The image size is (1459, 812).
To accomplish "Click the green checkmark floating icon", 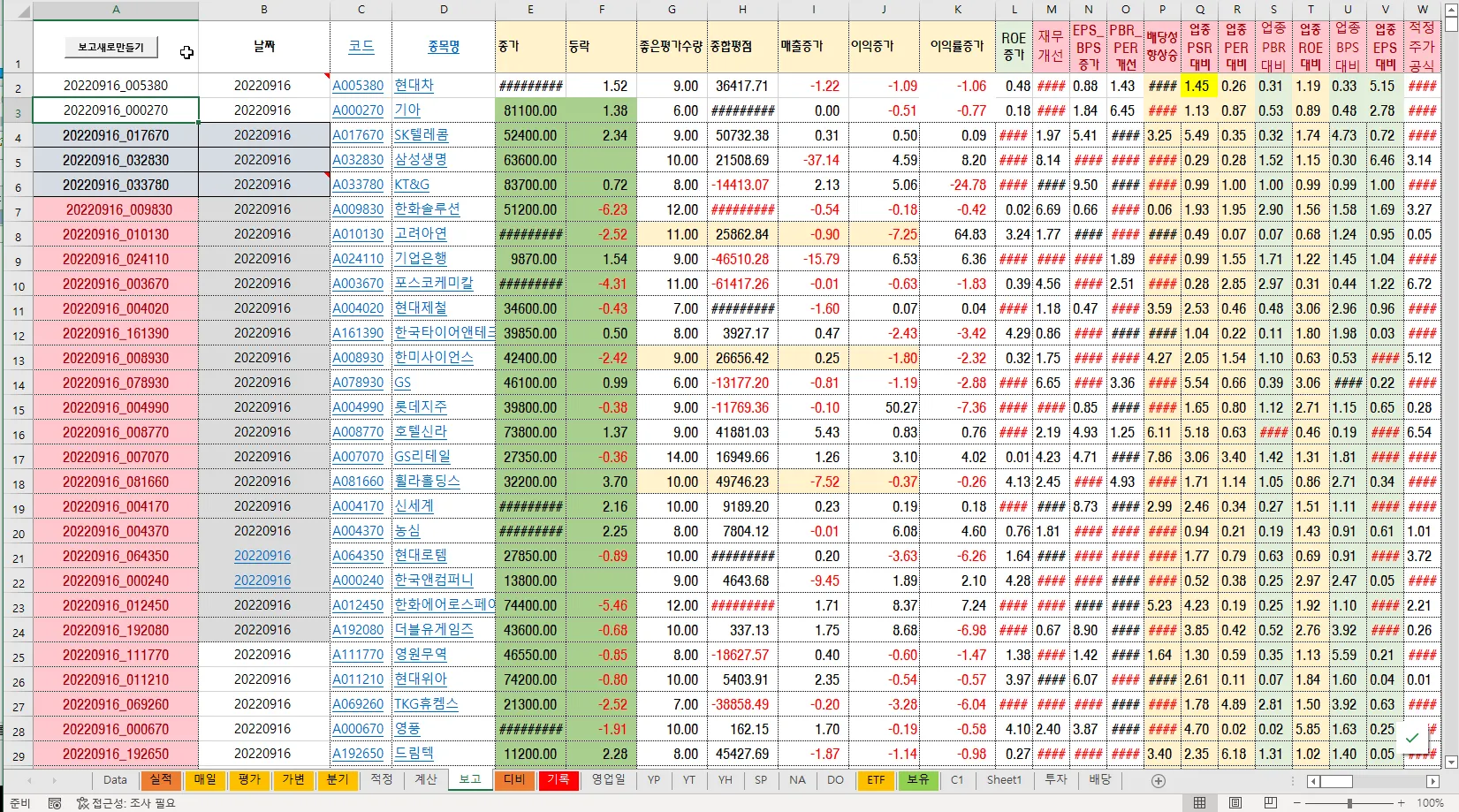I will (1412, 737).
